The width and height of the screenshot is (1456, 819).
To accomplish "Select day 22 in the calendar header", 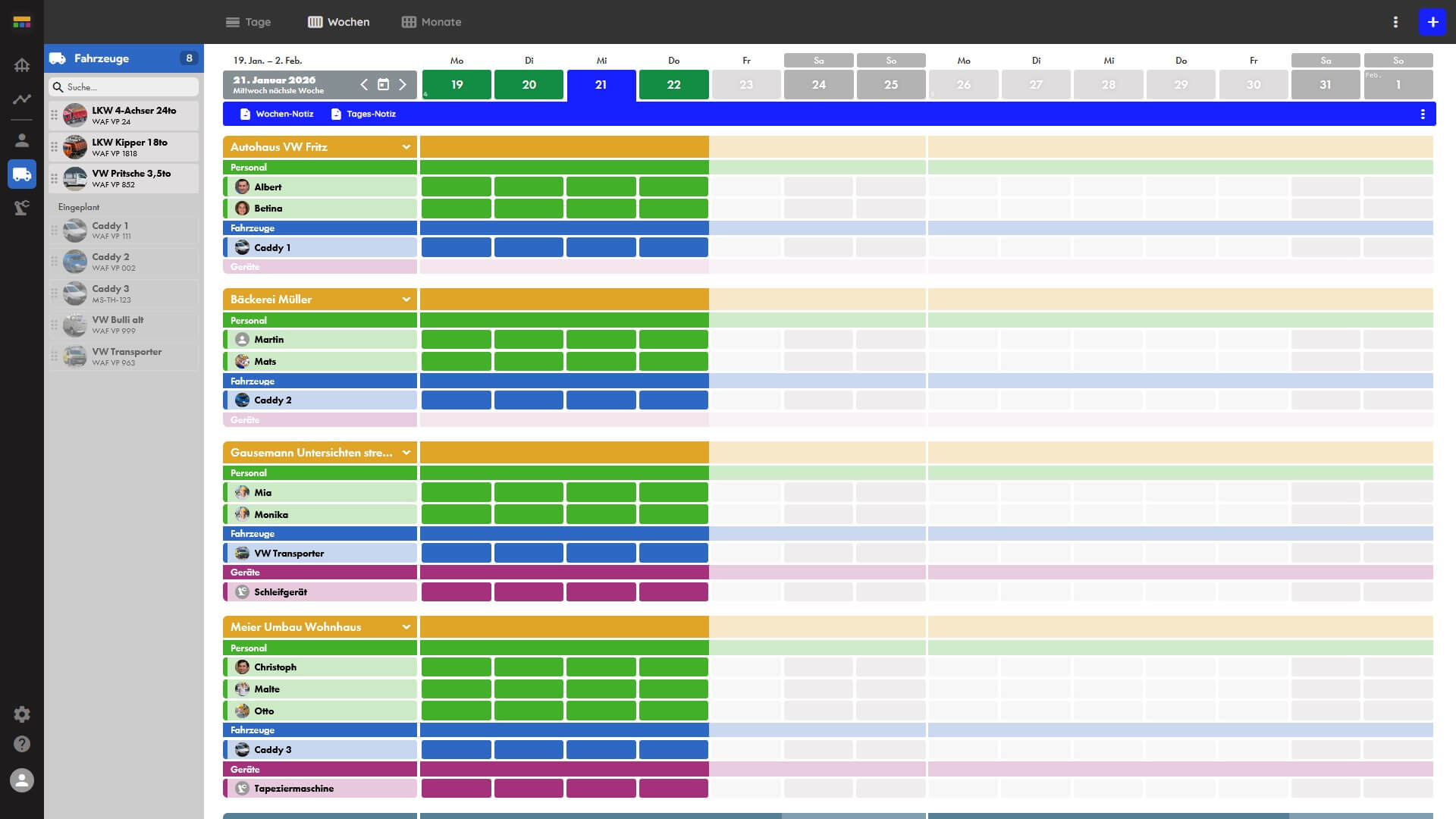I will click(x=673, y=85).
